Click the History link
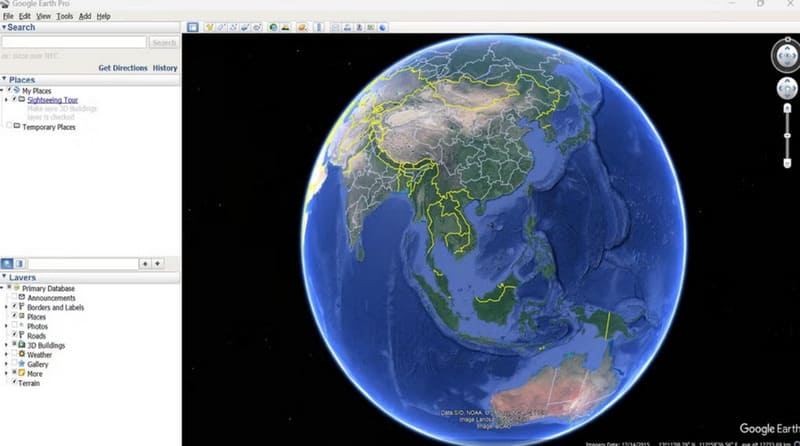800x446 pixels. [x=165, y=68]
